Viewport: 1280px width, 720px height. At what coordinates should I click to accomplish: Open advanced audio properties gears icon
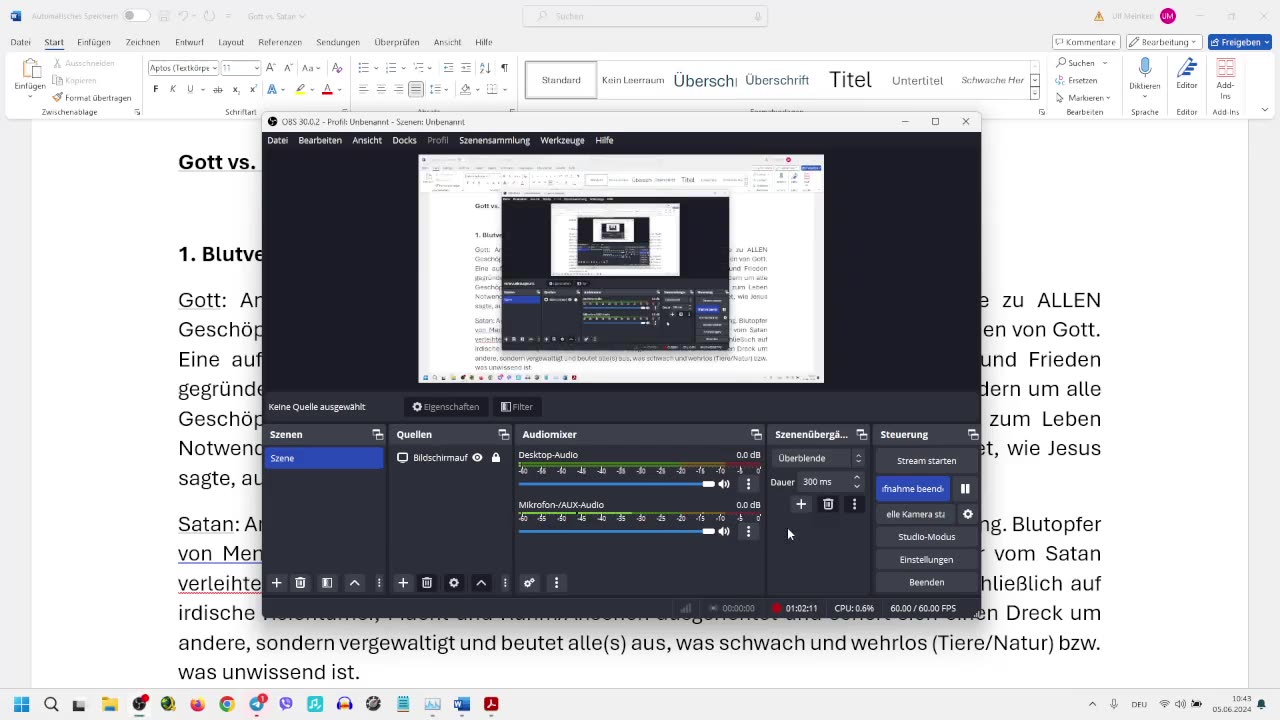coord(530,583)
